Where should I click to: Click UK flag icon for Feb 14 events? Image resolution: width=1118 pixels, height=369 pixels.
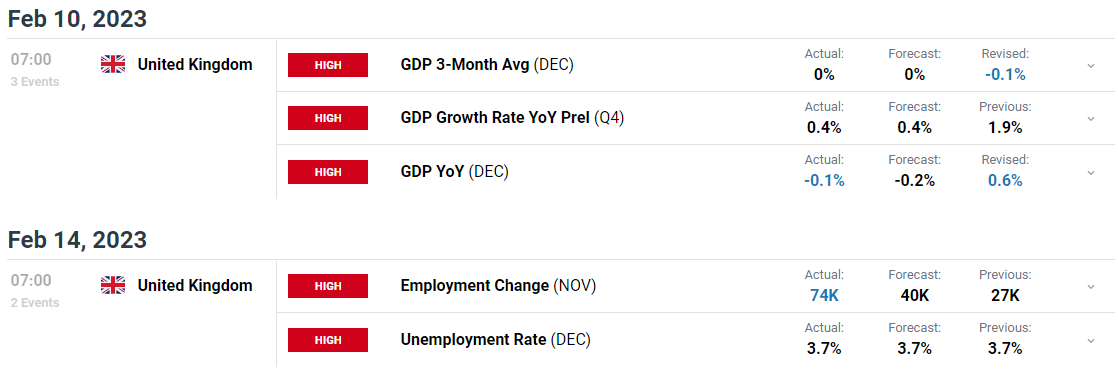coord(113,286)
